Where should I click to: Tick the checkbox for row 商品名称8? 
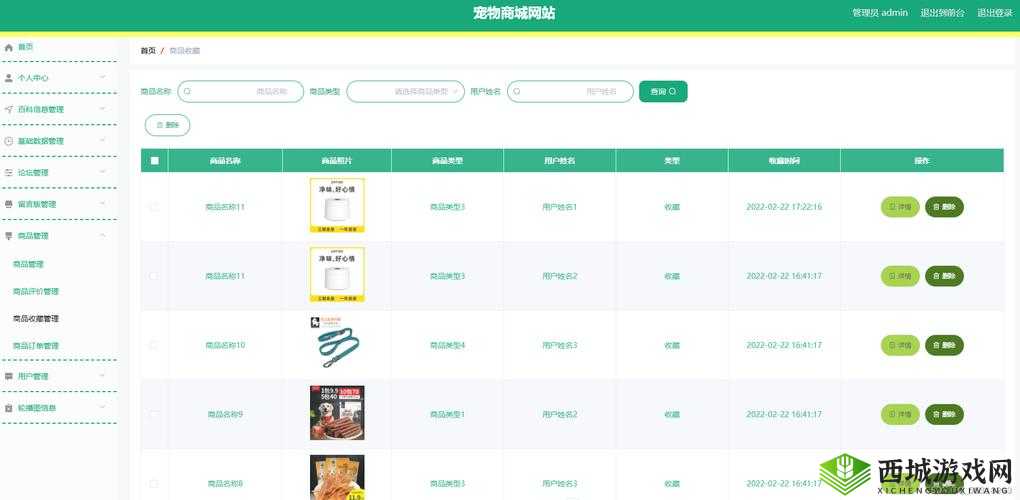click(154, 484)
